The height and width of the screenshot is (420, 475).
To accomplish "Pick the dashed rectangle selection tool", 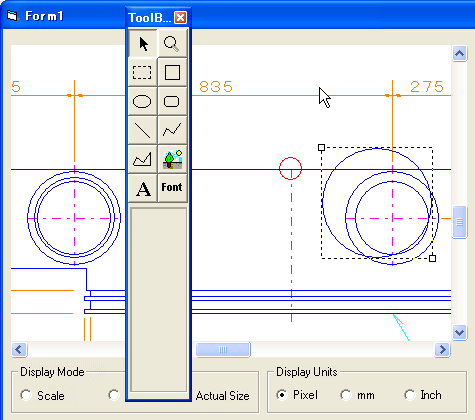I will point(143,72).
